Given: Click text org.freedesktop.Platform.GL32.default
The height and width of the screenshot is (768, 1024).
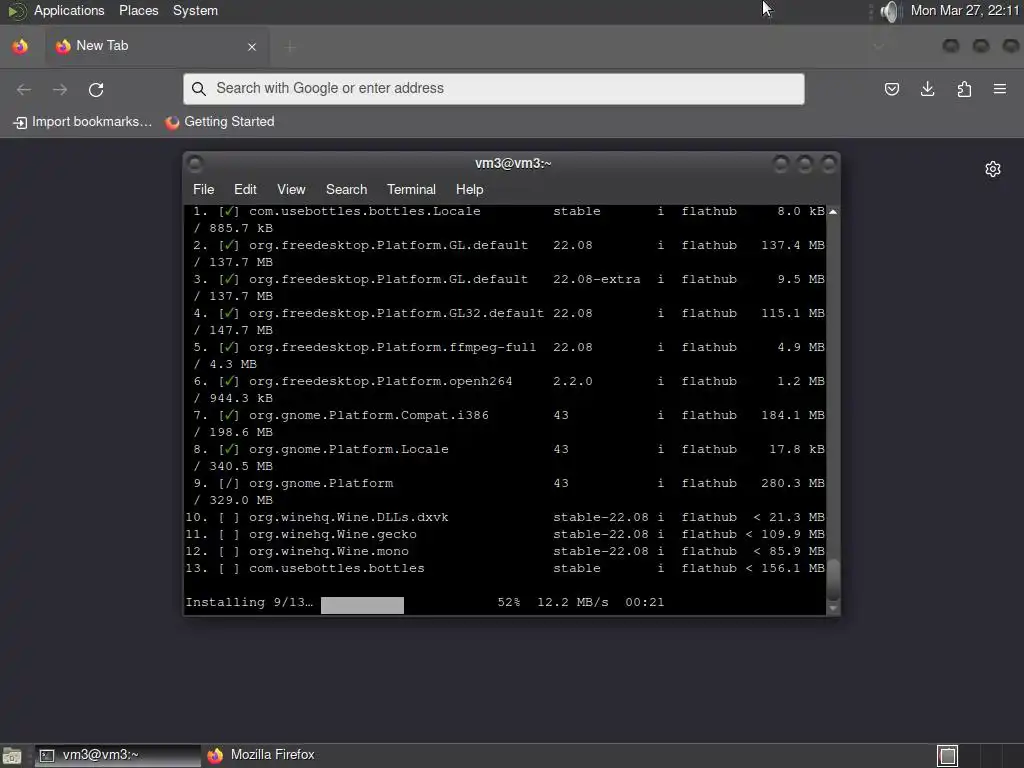Looking at the screenshot, I should [396, 313].
